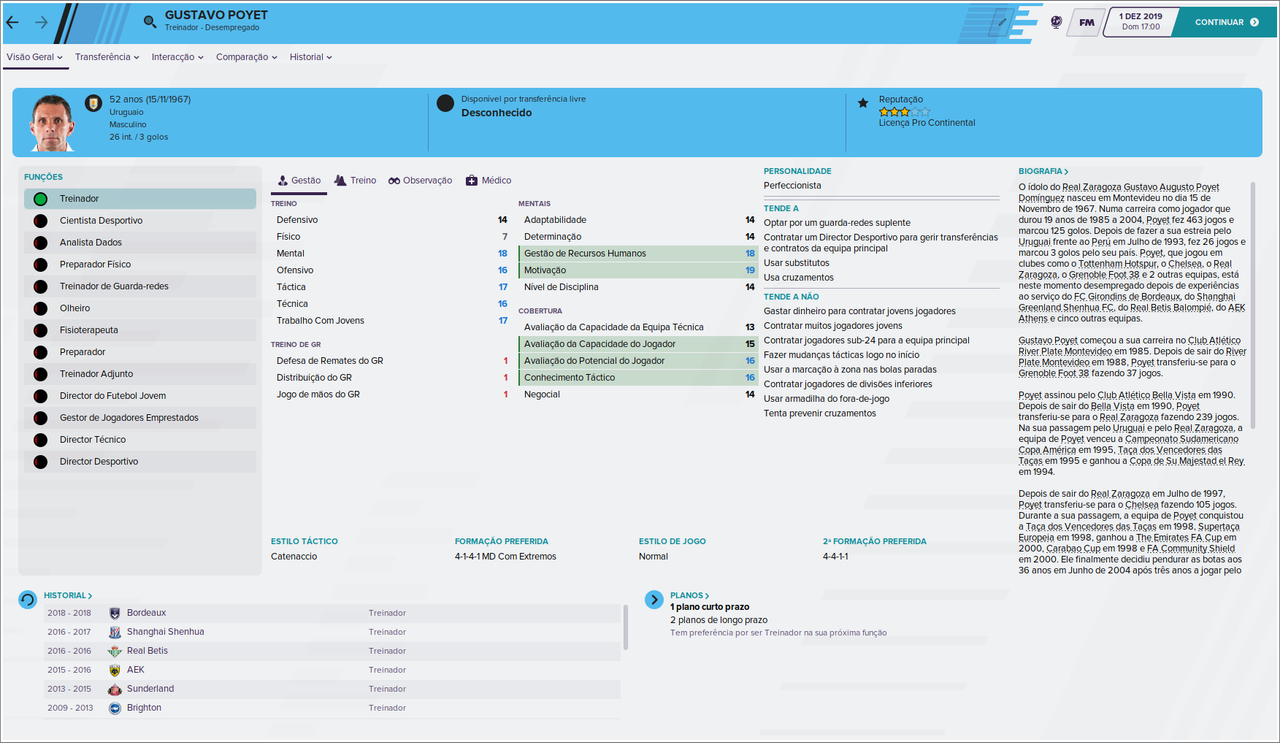The height and width of the screenshot is (743, 1280).
Task: Click the Fisioterapeuta role indicator circle
Action: (40, 330)
